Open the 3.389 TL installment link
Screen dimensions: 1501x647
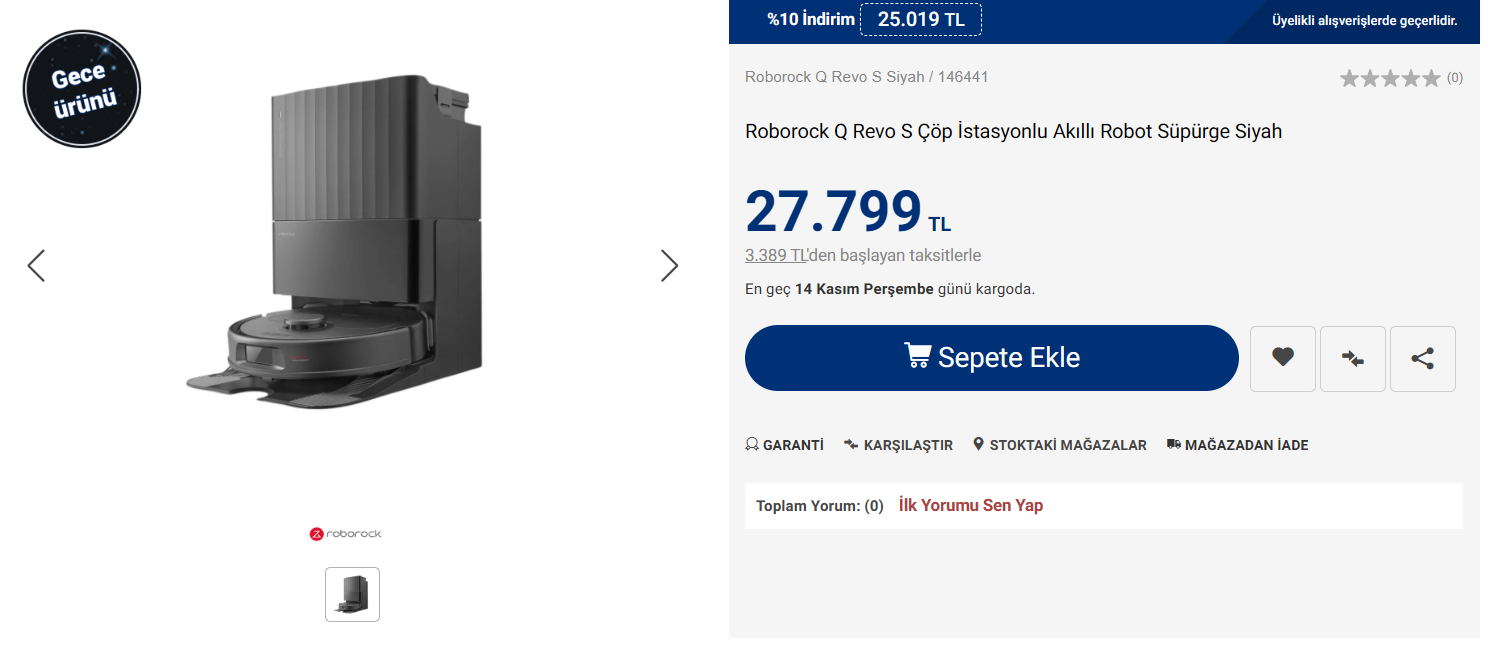click(776, 255)
